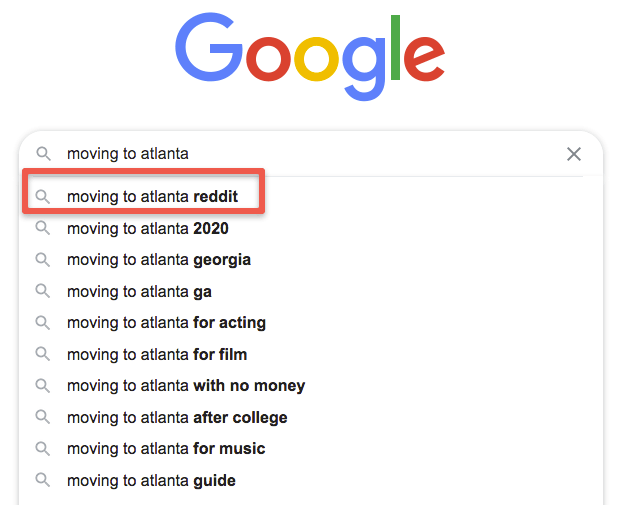Click magnifier icon beside '2020' suggestion

[x=43, y=228]
